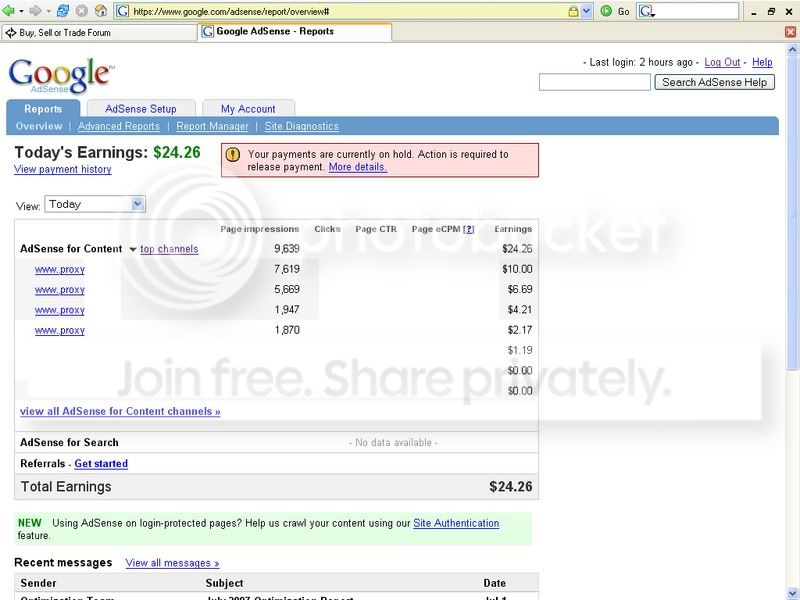Click the $1.19 earnings value

coord(519,350)
